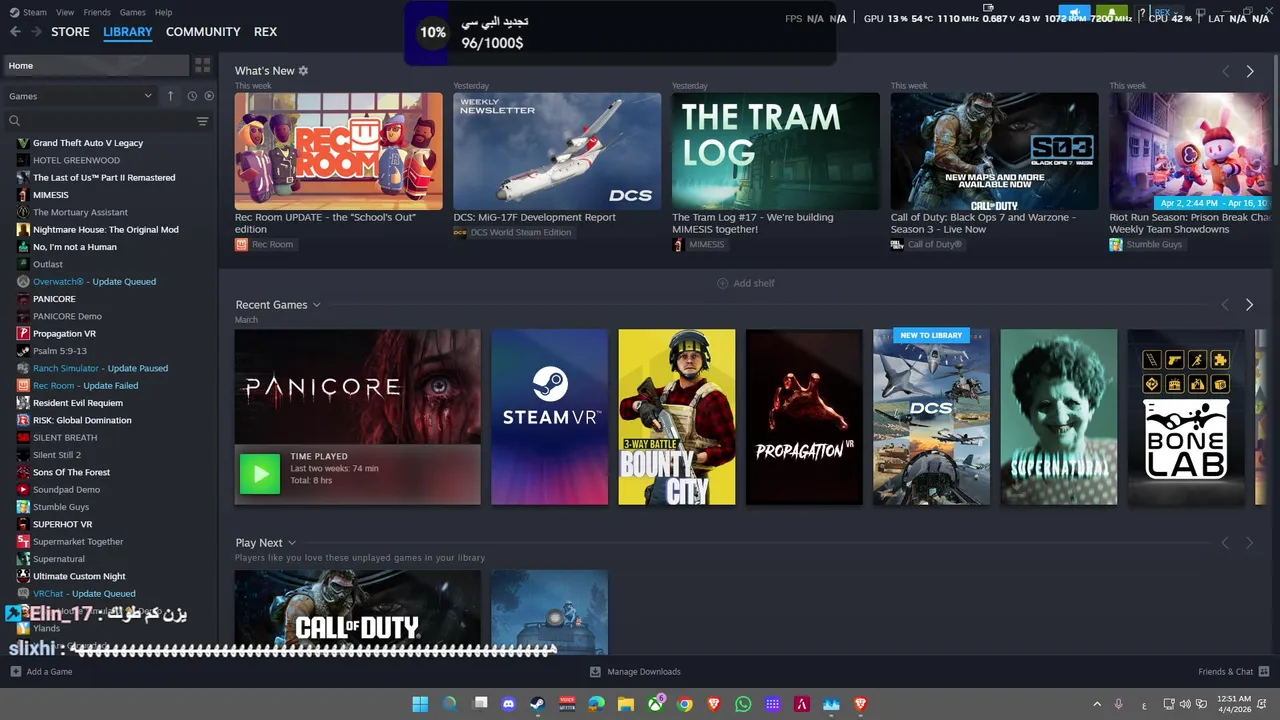
Task: Click the library search magnifier icon
Action: [14, 121]
